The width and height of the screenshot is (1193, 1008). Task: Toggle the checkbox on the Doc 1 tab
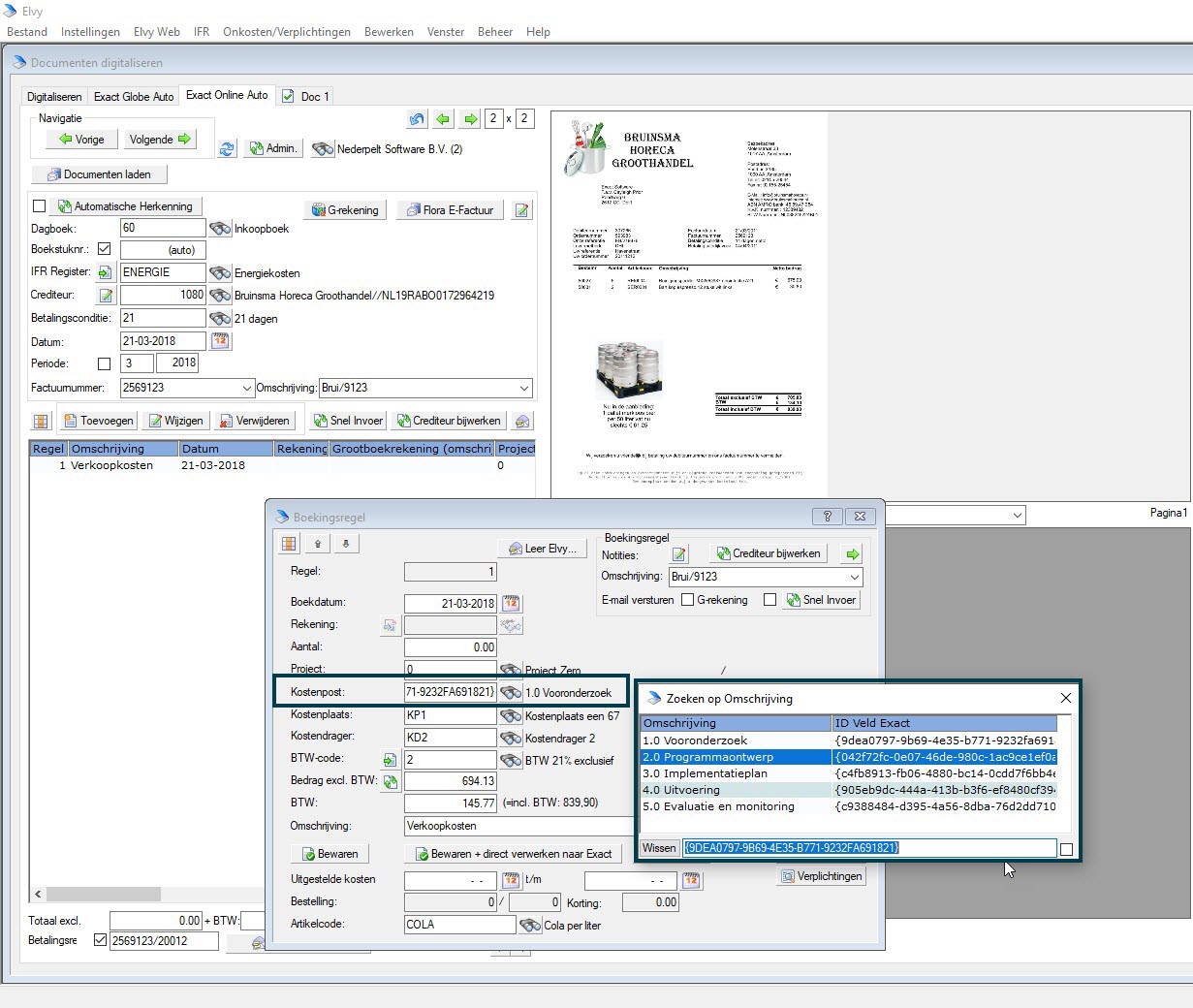click(x=288, y=96)
